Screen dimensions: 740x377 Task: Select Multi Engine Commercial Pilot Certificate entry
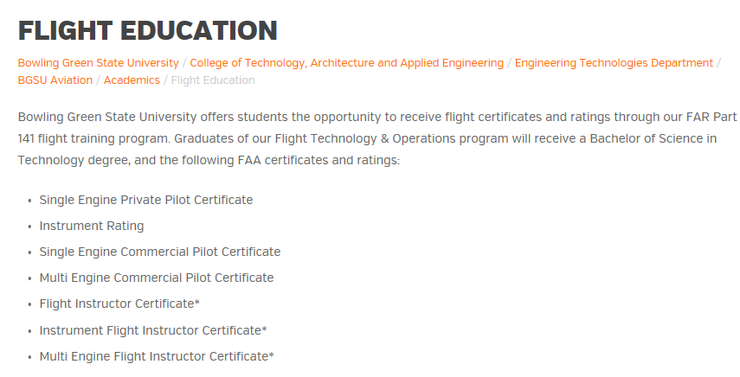click(156, 278)
